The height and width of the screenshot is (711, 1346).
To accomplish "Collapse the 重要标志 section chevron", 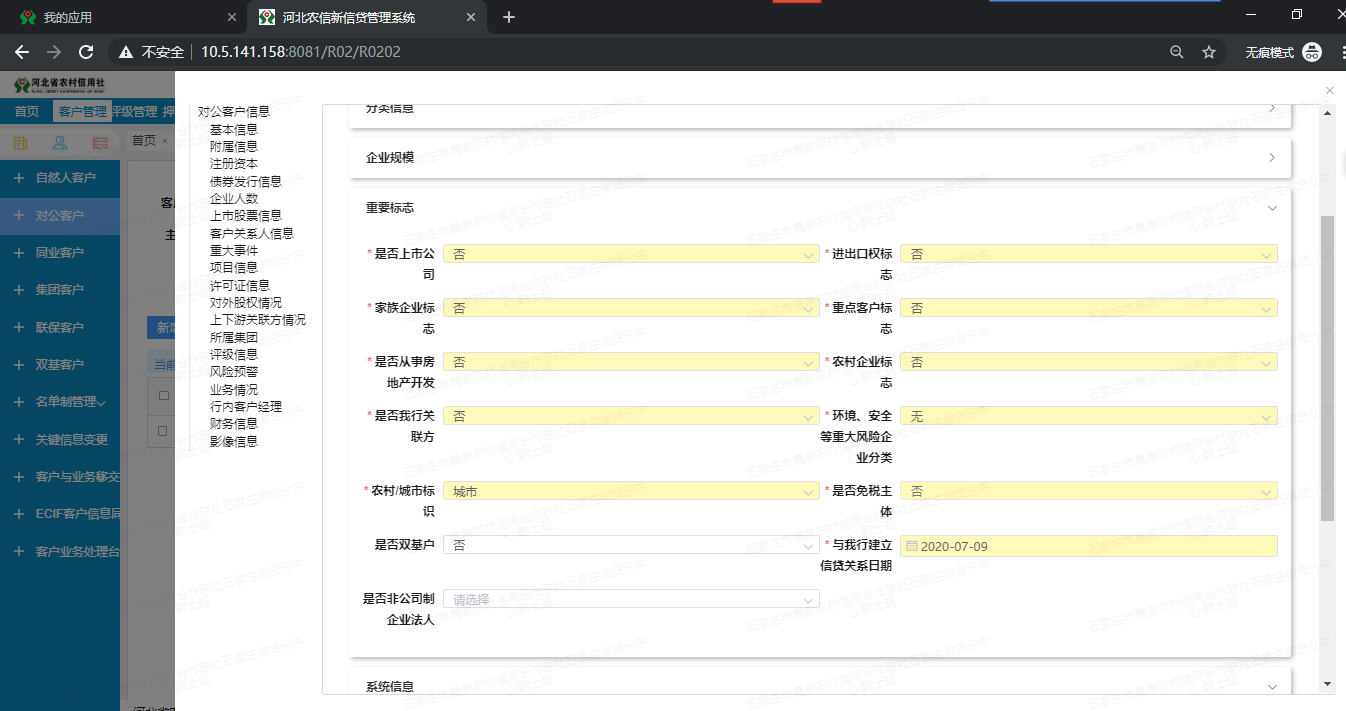I will point(1271,210).
